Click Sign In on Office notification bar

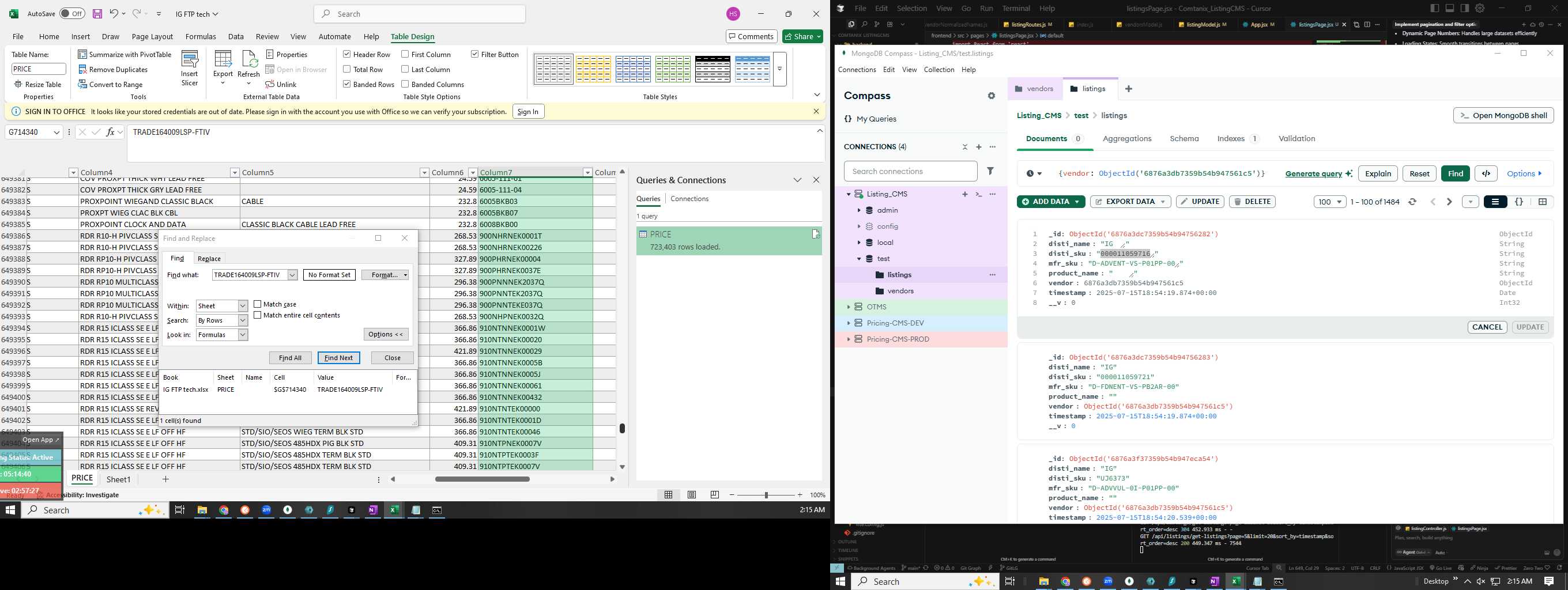tap(527, 112)
